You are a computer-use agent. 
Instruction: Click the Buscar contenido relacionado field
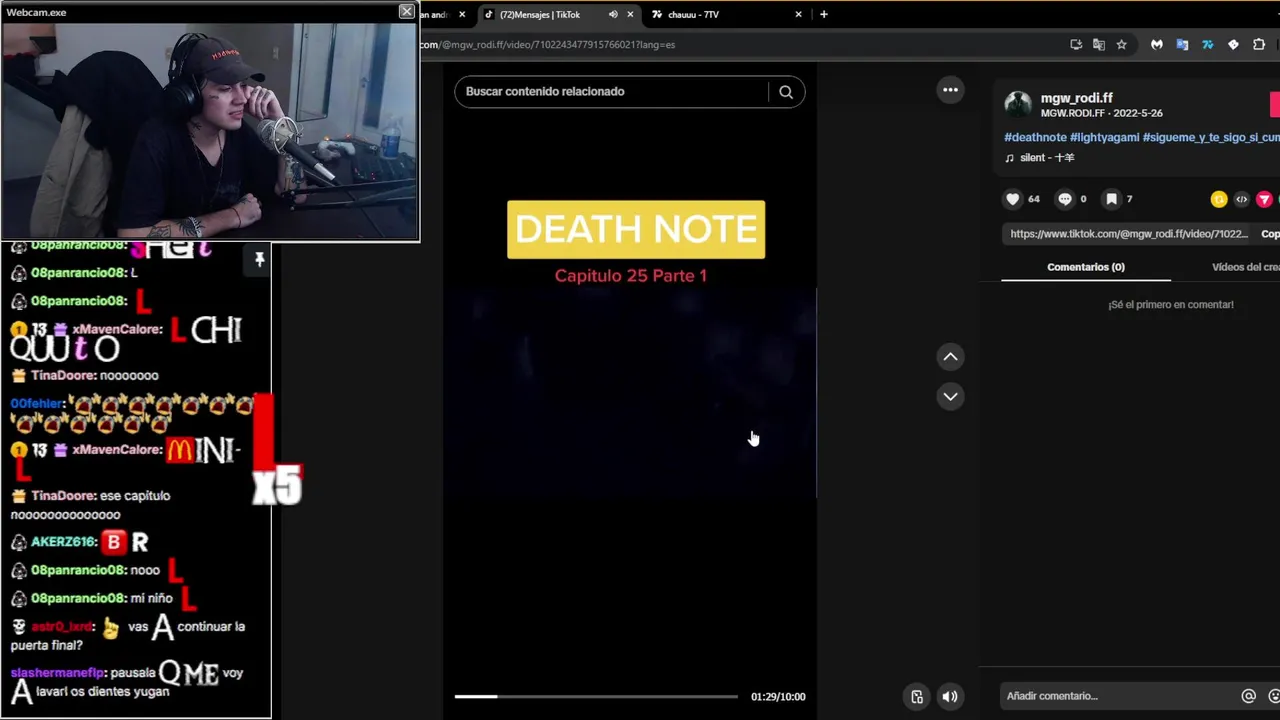tap(612, 92)
